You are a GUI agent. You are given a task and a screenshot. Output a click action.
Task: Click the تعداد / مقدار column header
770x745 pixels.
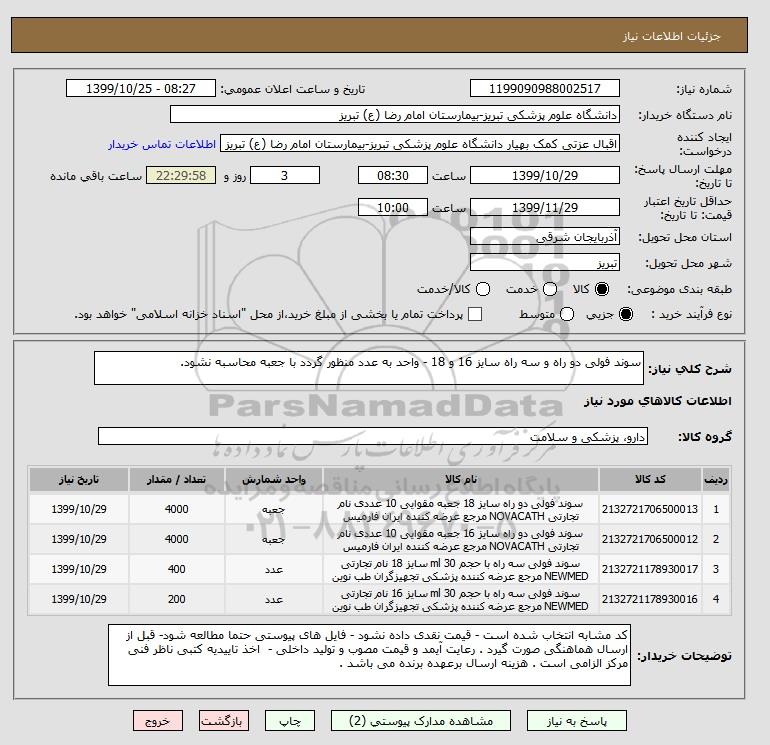[x=177, y=479]
